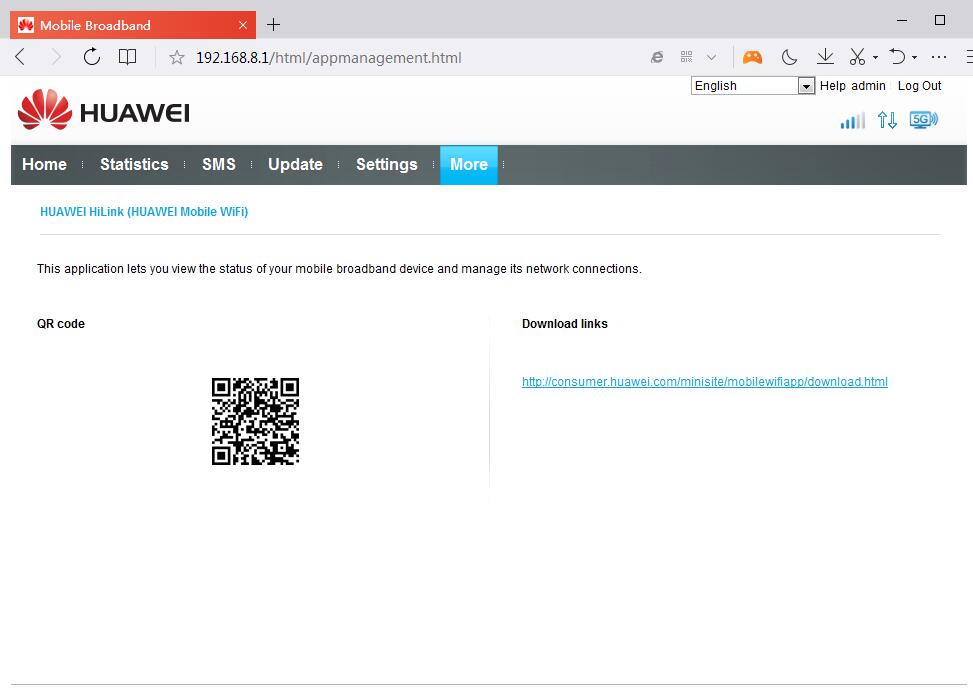
Task: Open the reading mode book icon
Action: [x=127, y=57]
